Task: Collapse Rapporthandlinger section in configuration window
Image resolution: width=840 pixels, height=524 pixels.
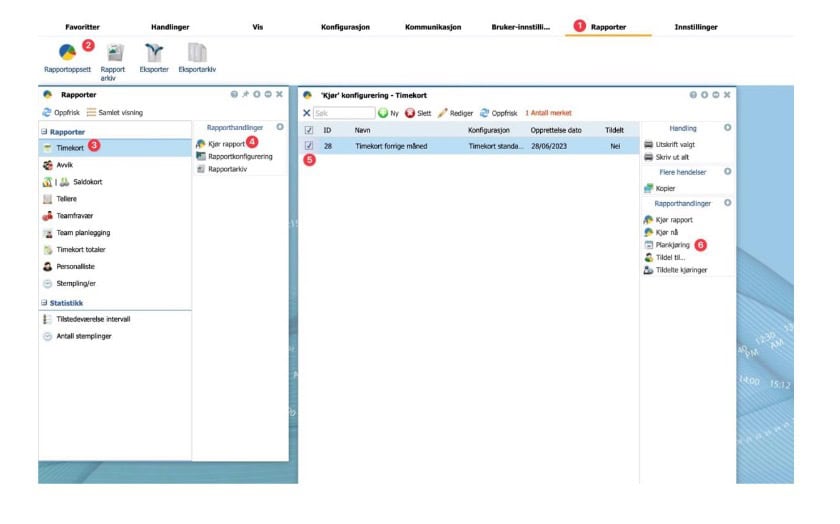Action: point(728,203)
